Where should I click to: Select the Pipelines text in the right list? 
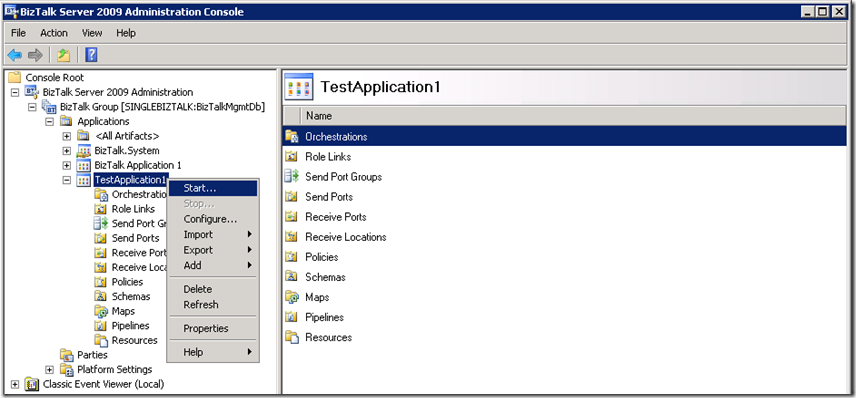click(324, 317)
